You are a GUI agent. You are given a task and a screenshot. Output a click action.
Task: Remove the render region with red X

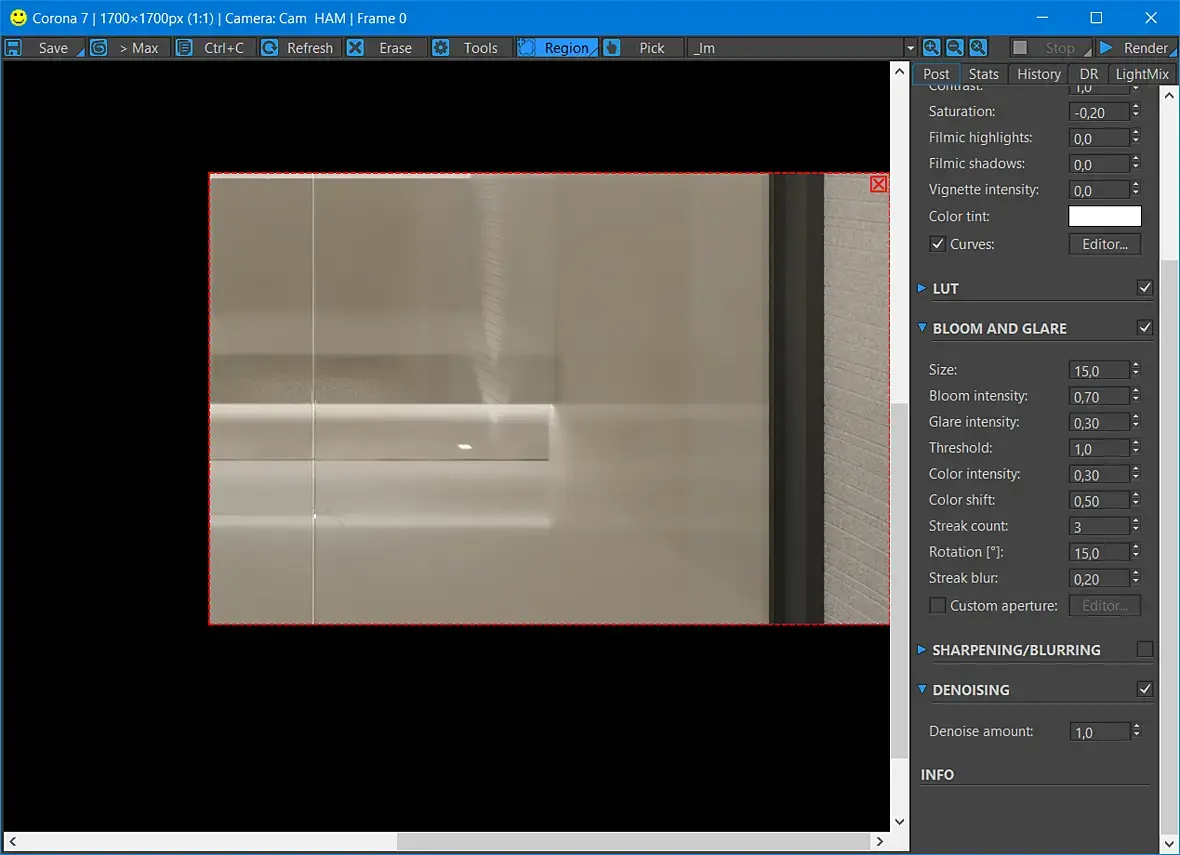878,184
